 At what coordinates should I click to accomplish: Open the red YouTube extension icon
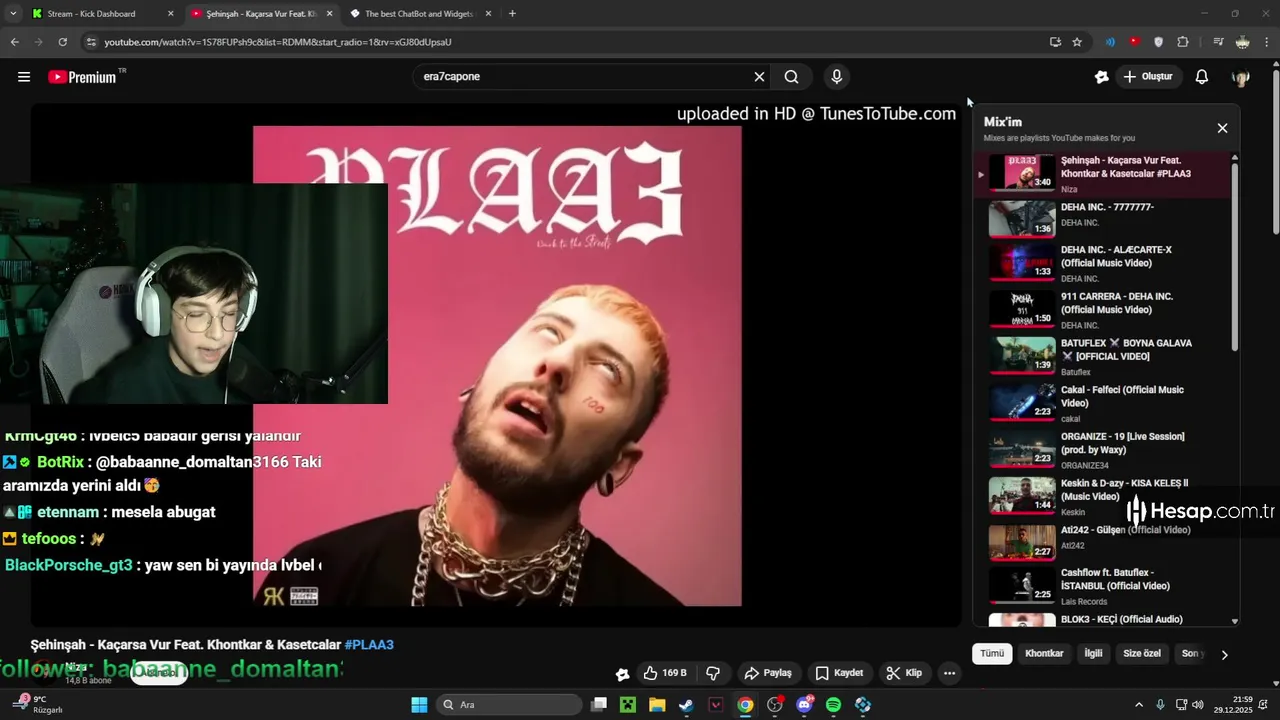pos(1134,42)
